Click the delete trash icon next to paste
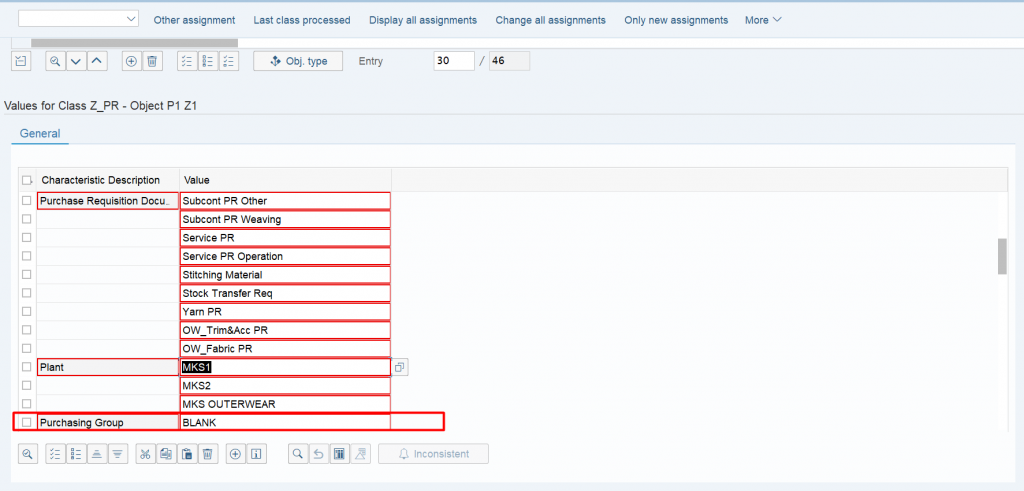The width and height of the screenshot is (1024, 491). (x=207, y=454)
